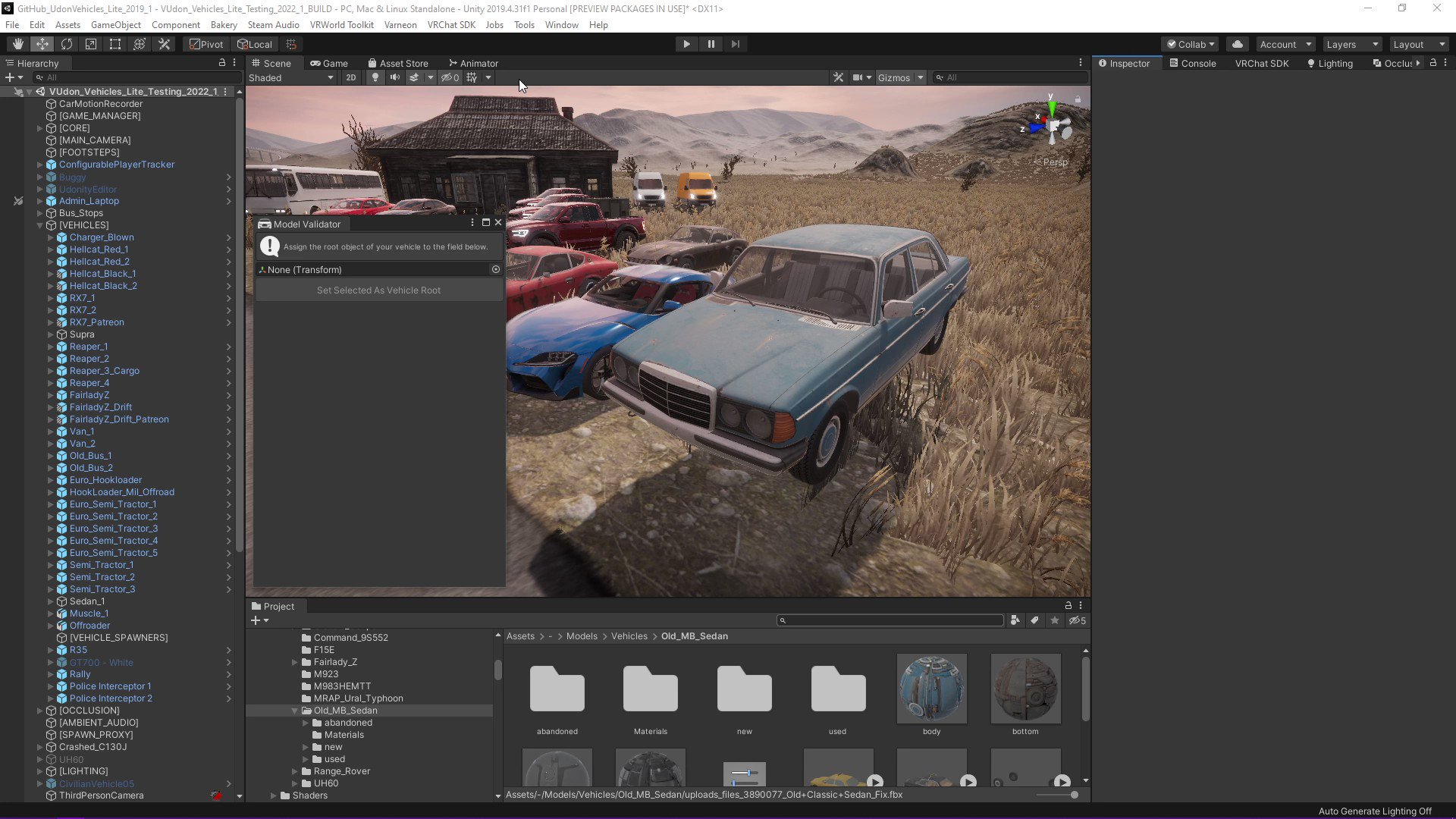
Task: Click the Pause button
Action: [x=711, y=44]
